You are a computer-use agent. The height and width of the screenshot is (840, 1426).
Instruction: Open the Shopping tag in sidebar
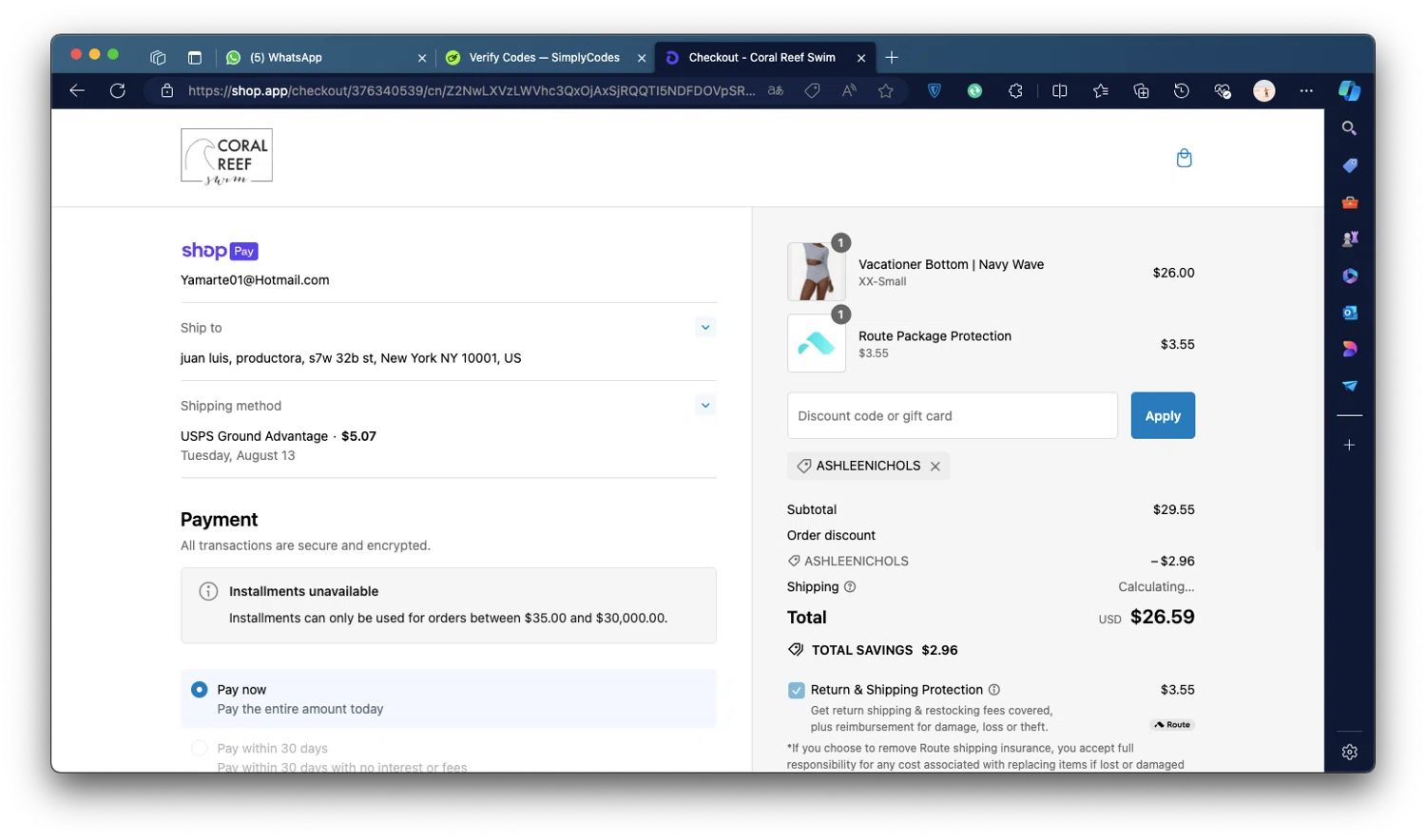point(1349,165)
